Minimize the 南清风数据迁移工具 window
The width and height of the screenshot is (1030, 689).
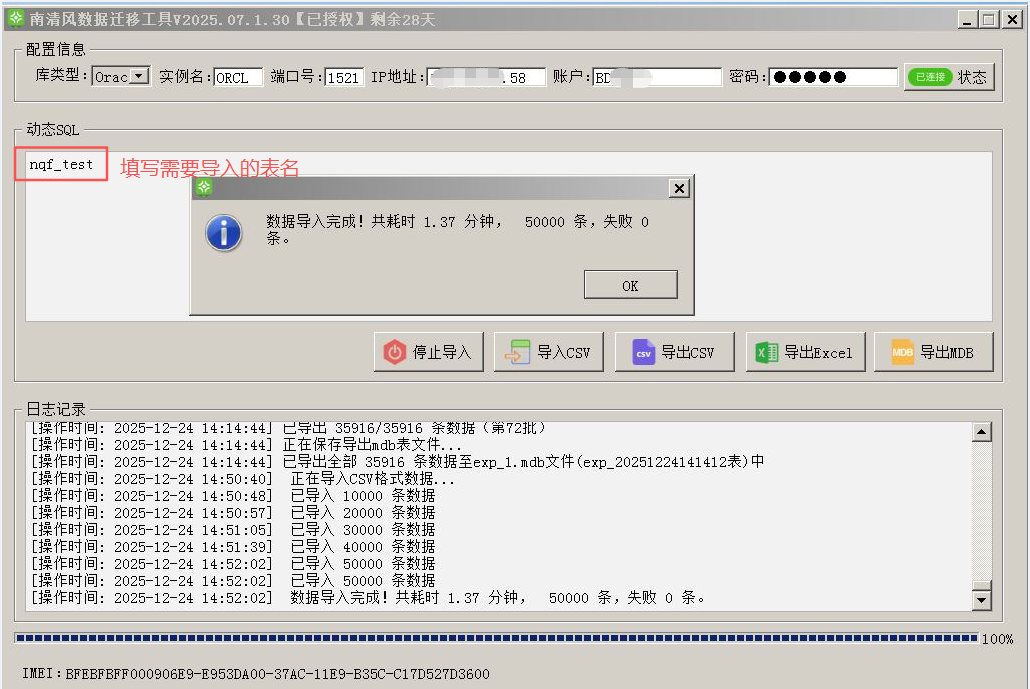[966, 20]
